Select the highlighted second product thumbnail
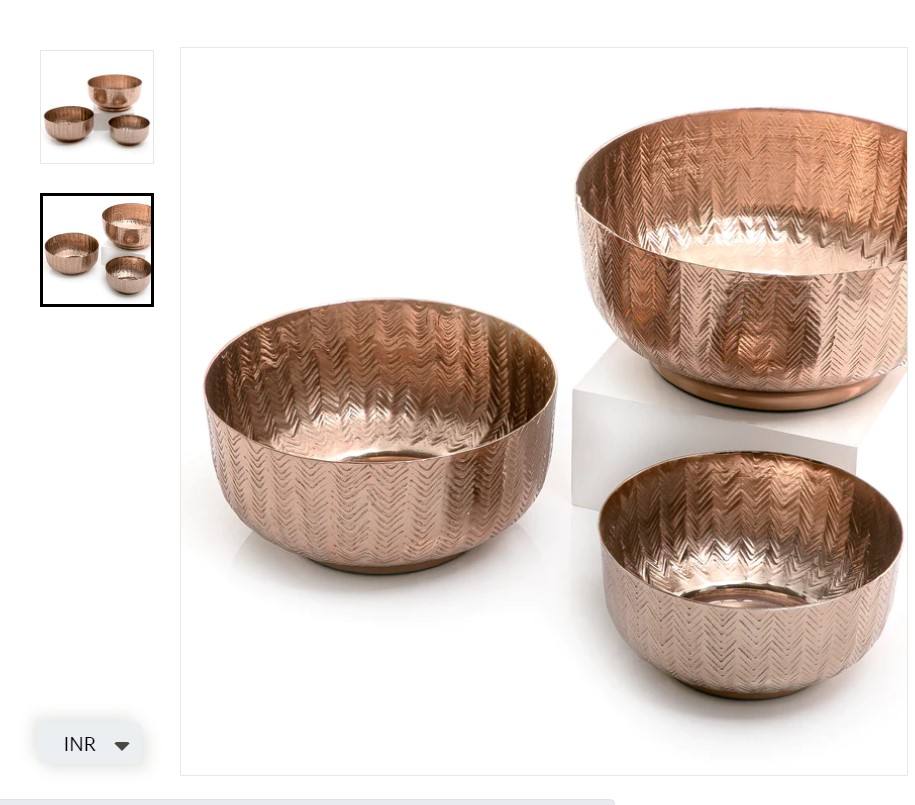The image size is (915, 805). pos(97,250)
